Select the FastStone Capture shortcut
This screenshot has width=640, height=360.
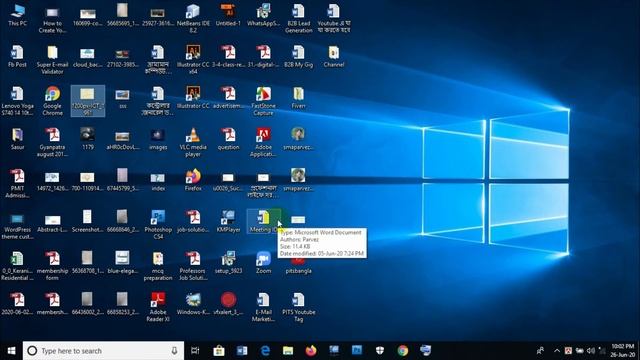pos(263,101)
